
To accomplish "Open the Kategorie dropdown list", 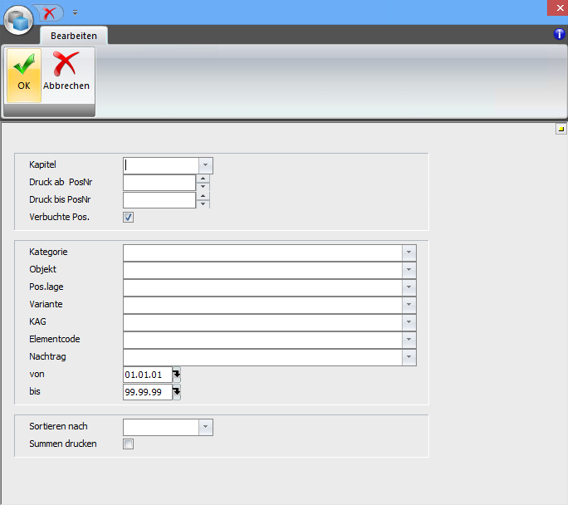I will [x=409, y=252].
